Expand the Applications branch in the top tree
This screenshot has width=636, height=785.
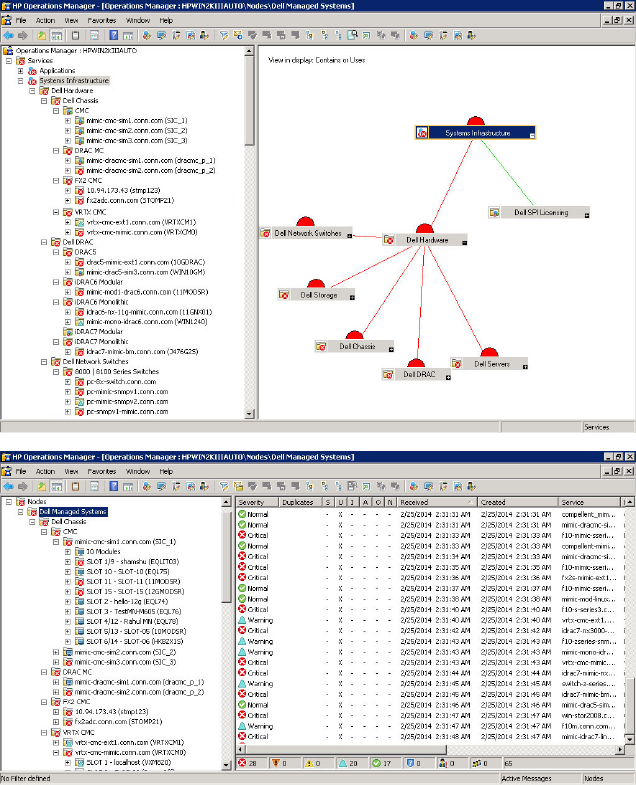click(21, 71)
